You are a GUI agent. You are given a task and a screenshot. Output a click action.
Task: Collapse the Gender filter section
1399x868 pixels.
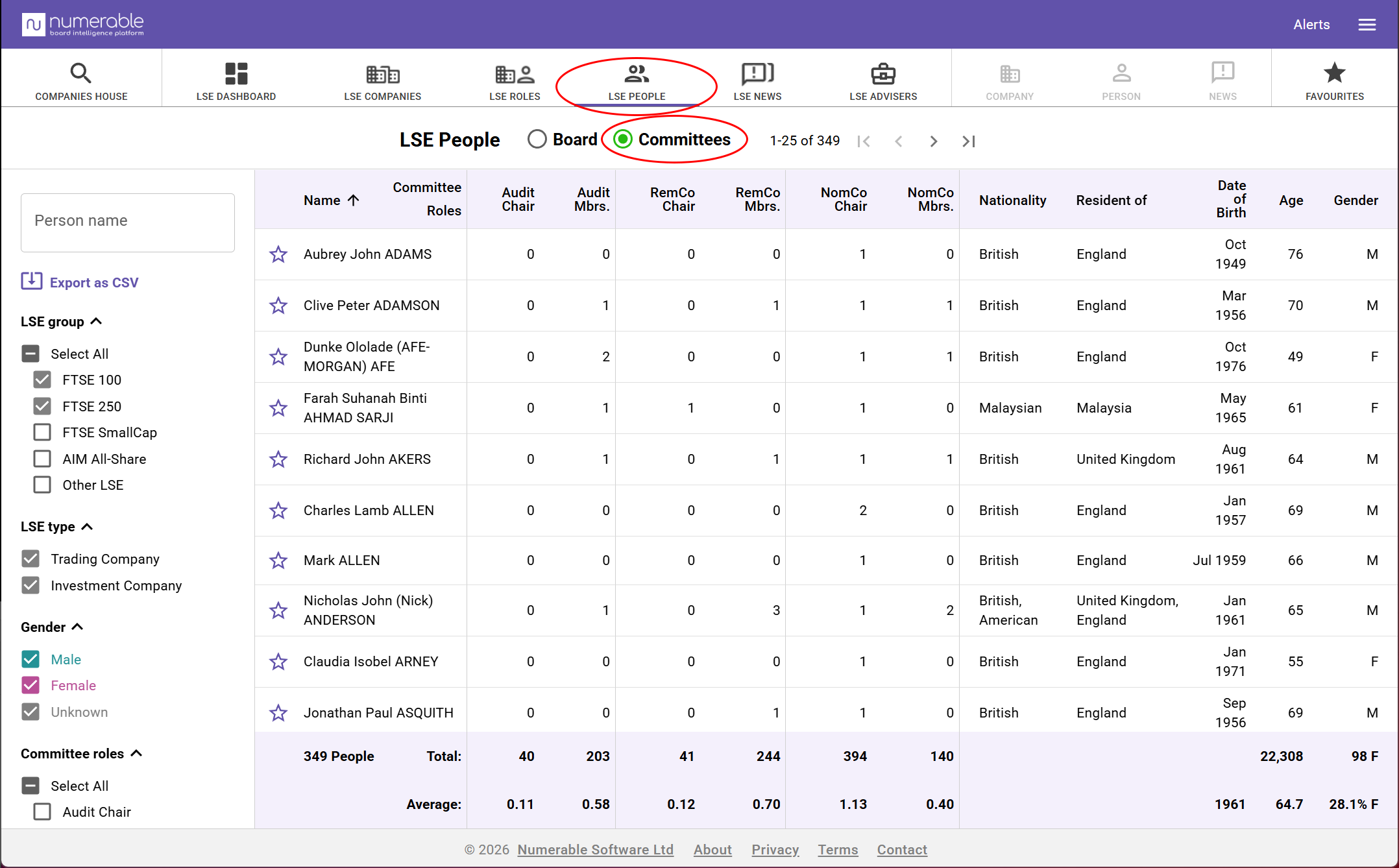pos(77,627)
